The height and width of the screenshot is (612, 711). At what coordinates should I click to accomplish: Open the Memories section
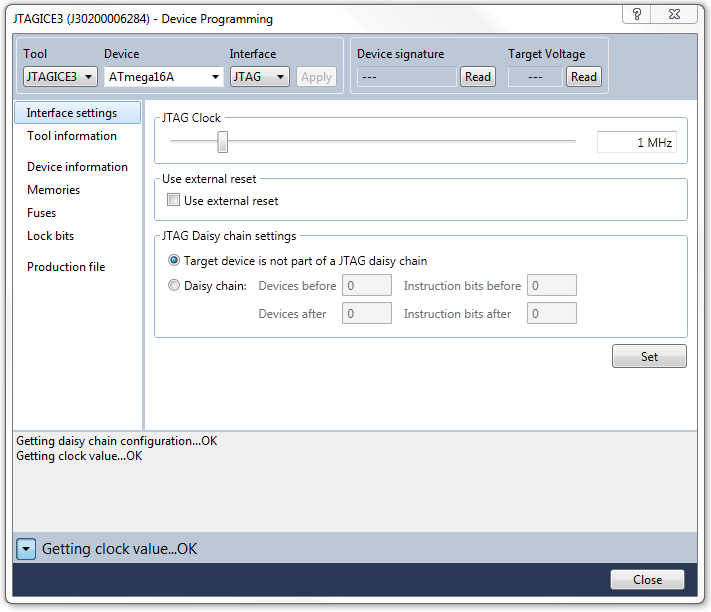53,190
